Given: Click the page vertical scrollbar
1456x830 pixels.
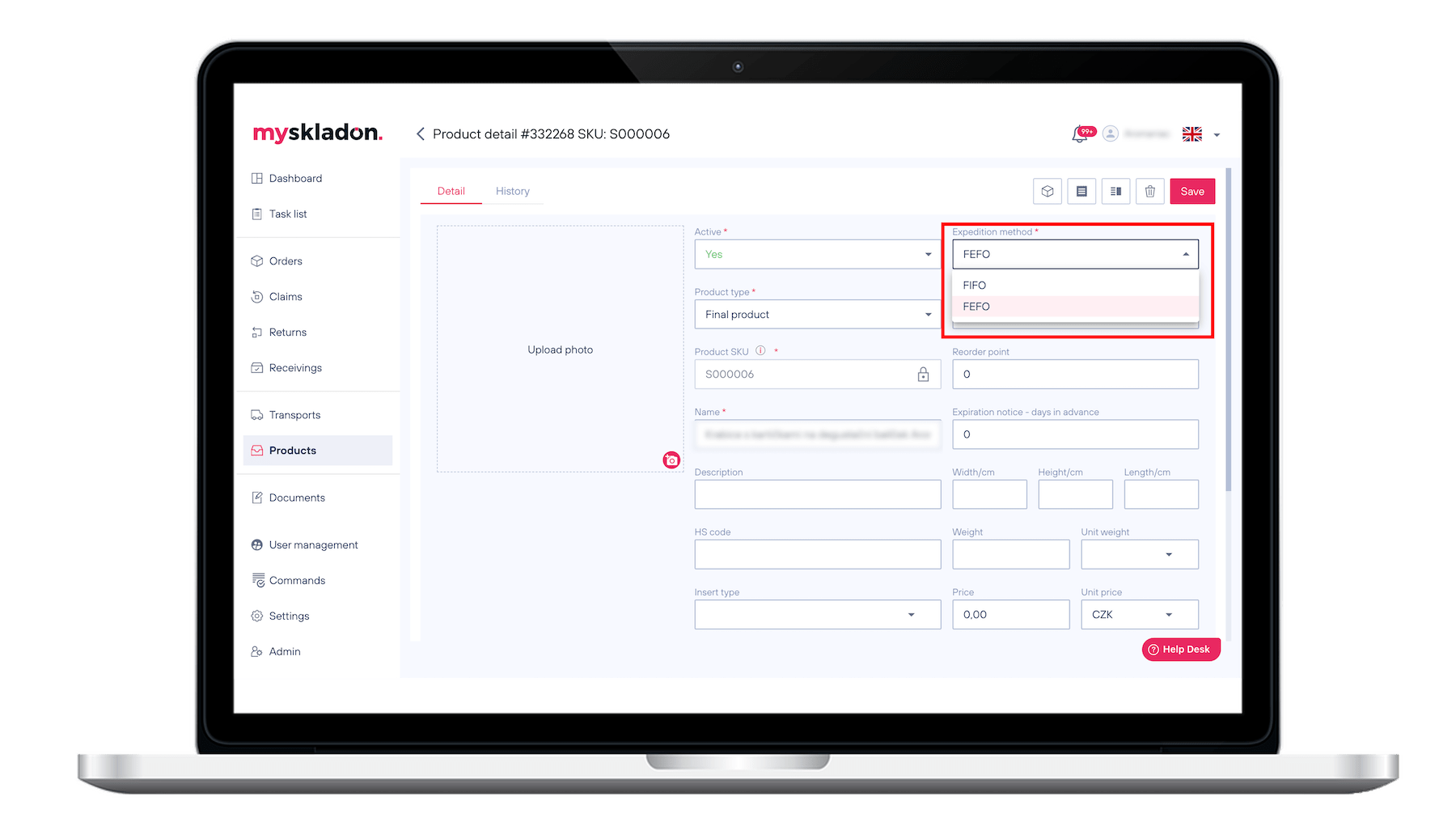Looking at the screenshot, I should [x=1229, y=329].
